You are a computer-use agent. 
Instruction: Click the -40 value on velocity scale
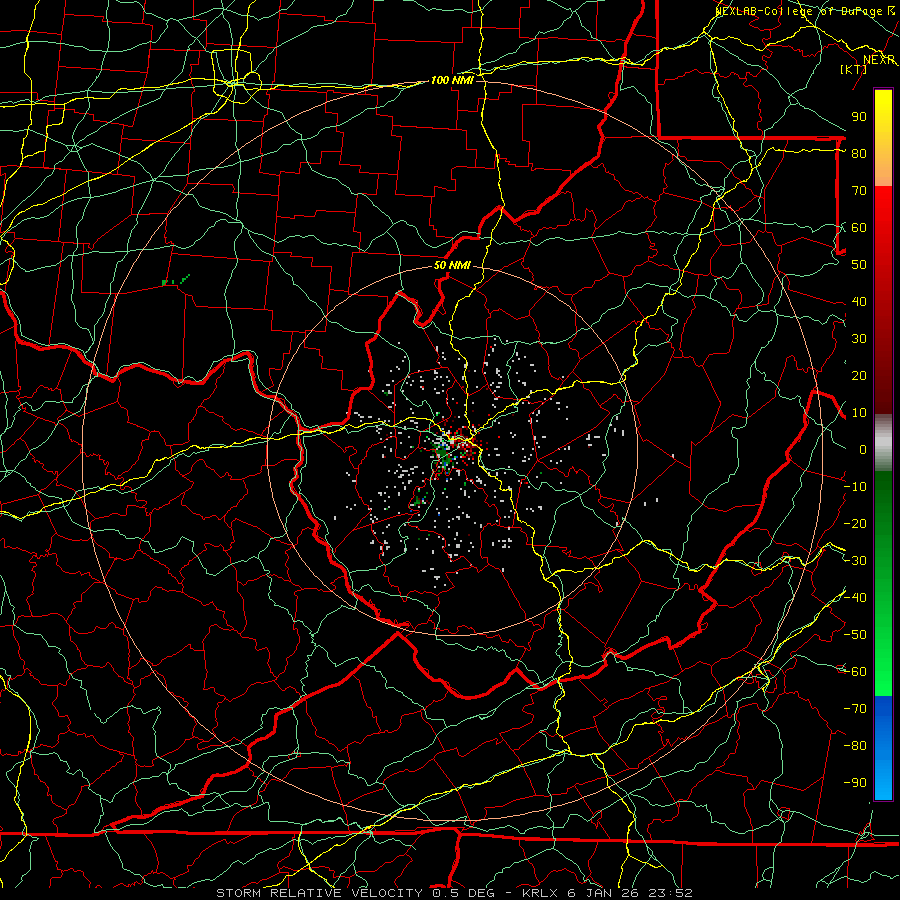tap(855, 598)
